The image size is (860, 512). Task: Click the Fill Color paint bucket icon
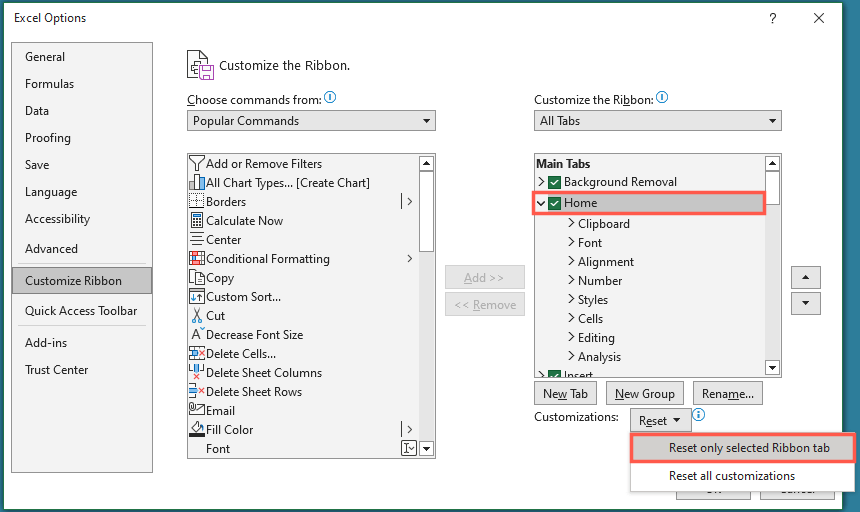pos(197,429)
